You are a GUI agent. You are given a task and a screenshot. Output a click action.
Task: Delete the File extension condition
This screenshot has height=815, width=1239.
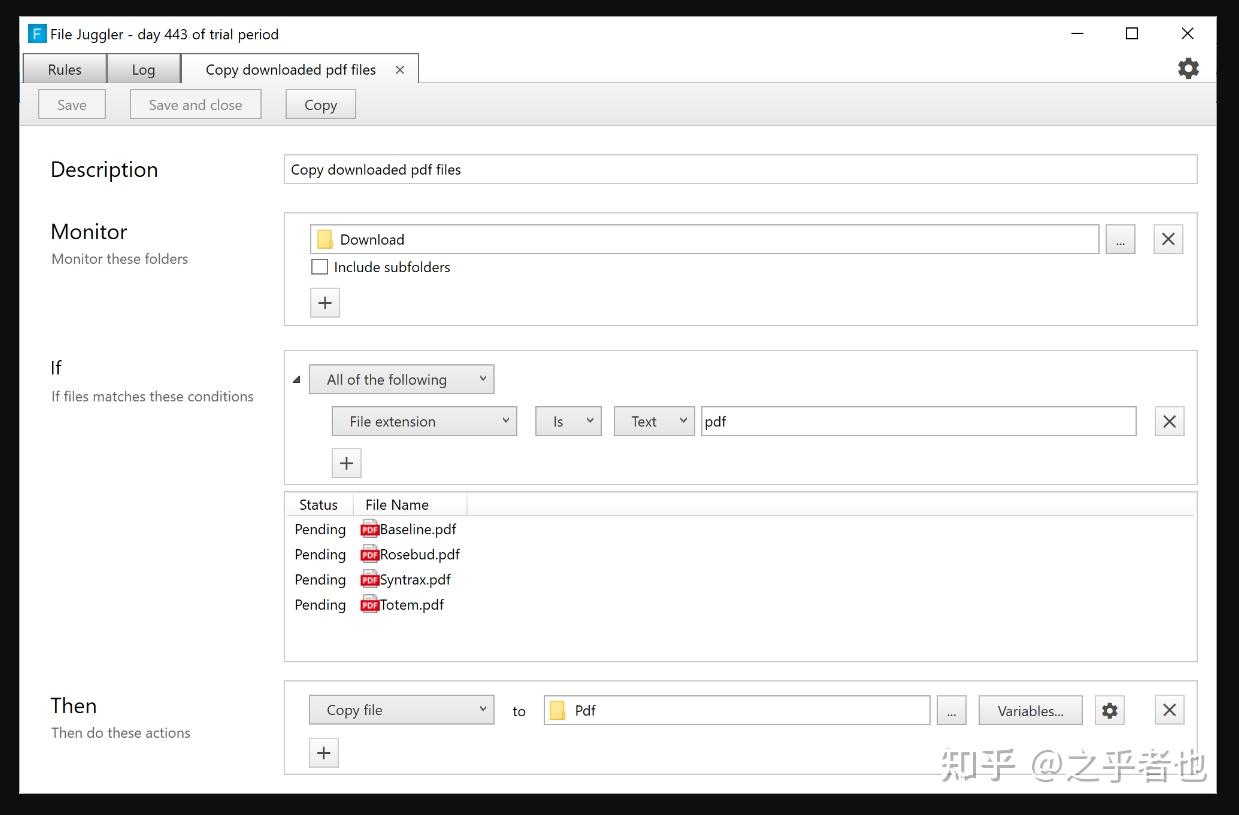tap(1169, 421)
